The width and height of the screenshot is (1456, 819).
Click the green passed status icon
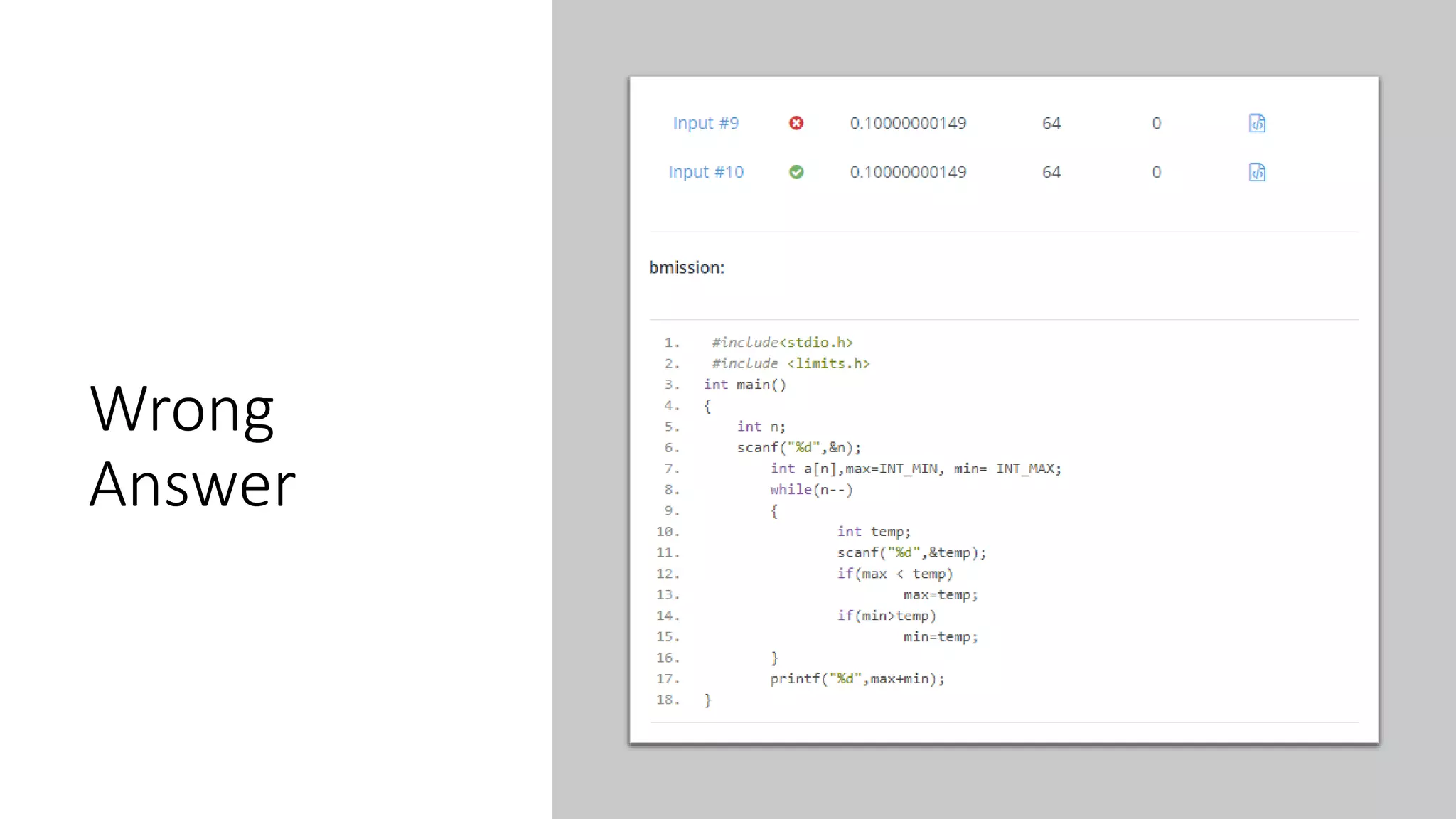(796, 172)
